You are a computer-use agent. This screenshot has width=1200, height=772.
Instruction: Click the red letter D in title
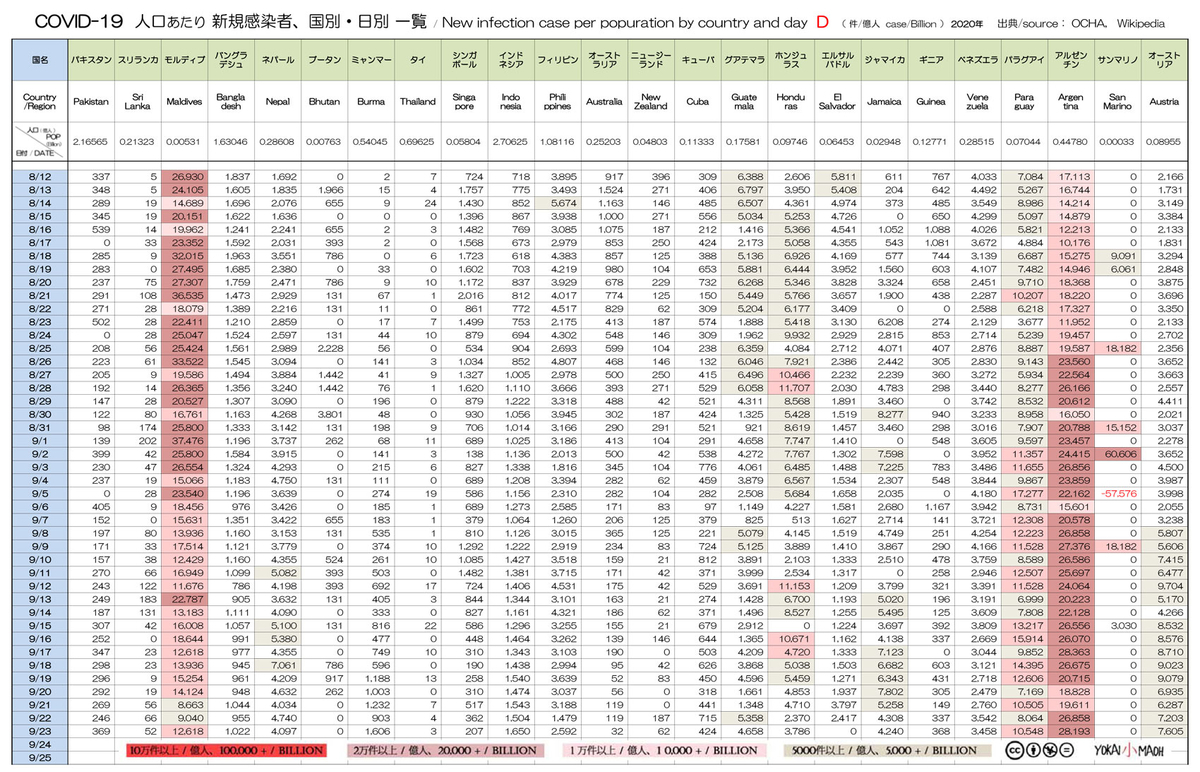(822, 20)
